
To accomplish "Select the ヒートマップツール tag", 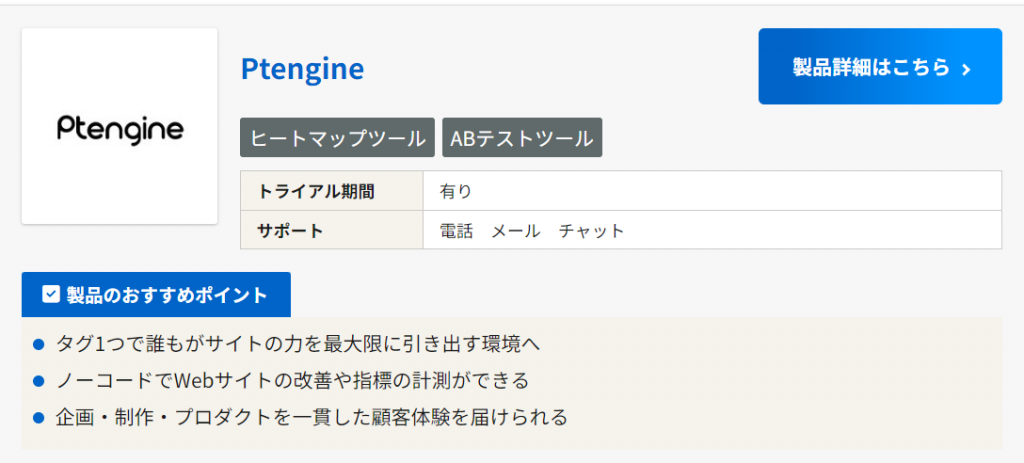I will tap(337, 138).
